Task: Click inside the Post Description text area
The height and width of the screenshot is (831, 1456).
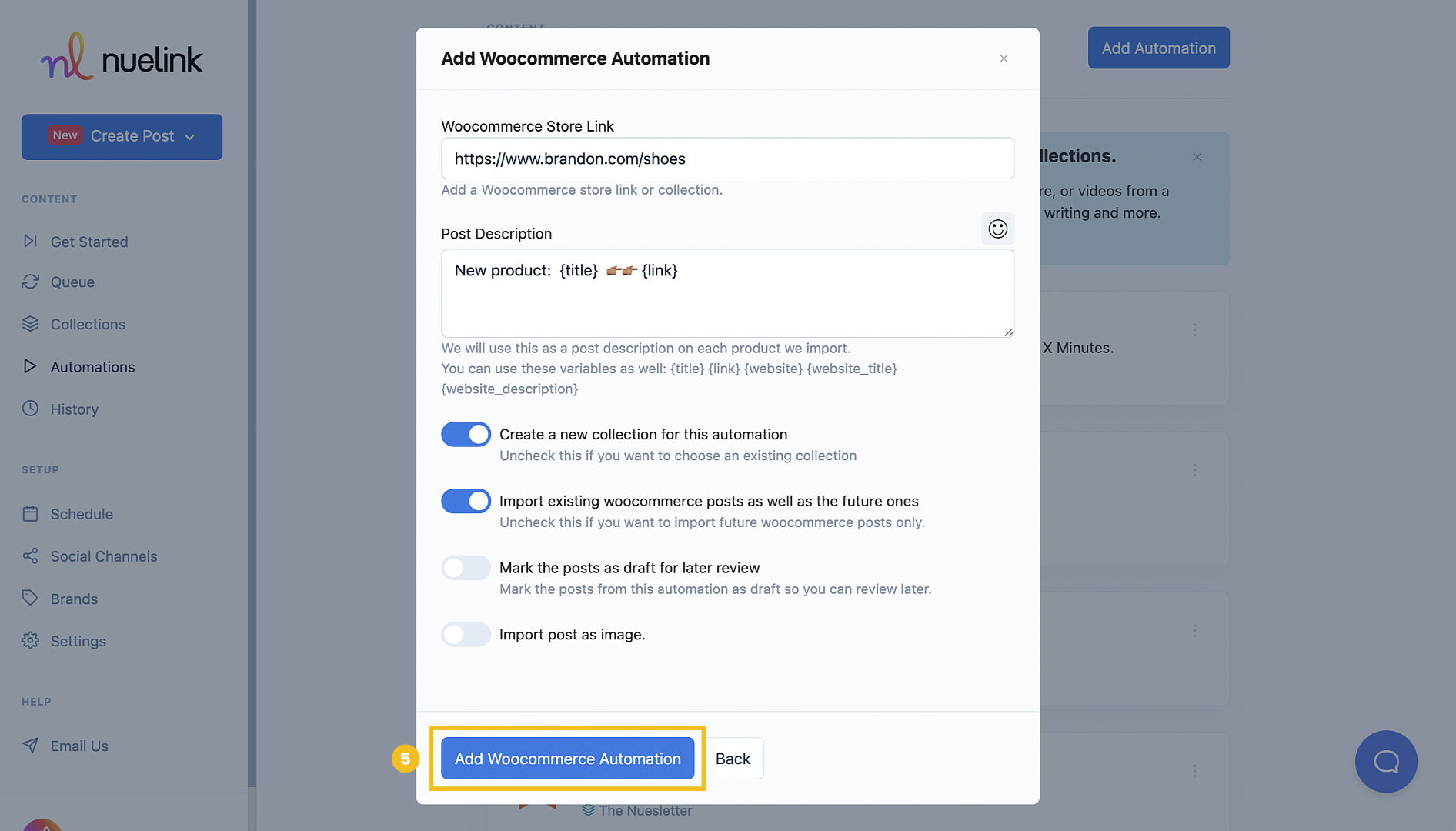Action: (x=727, y=293)
